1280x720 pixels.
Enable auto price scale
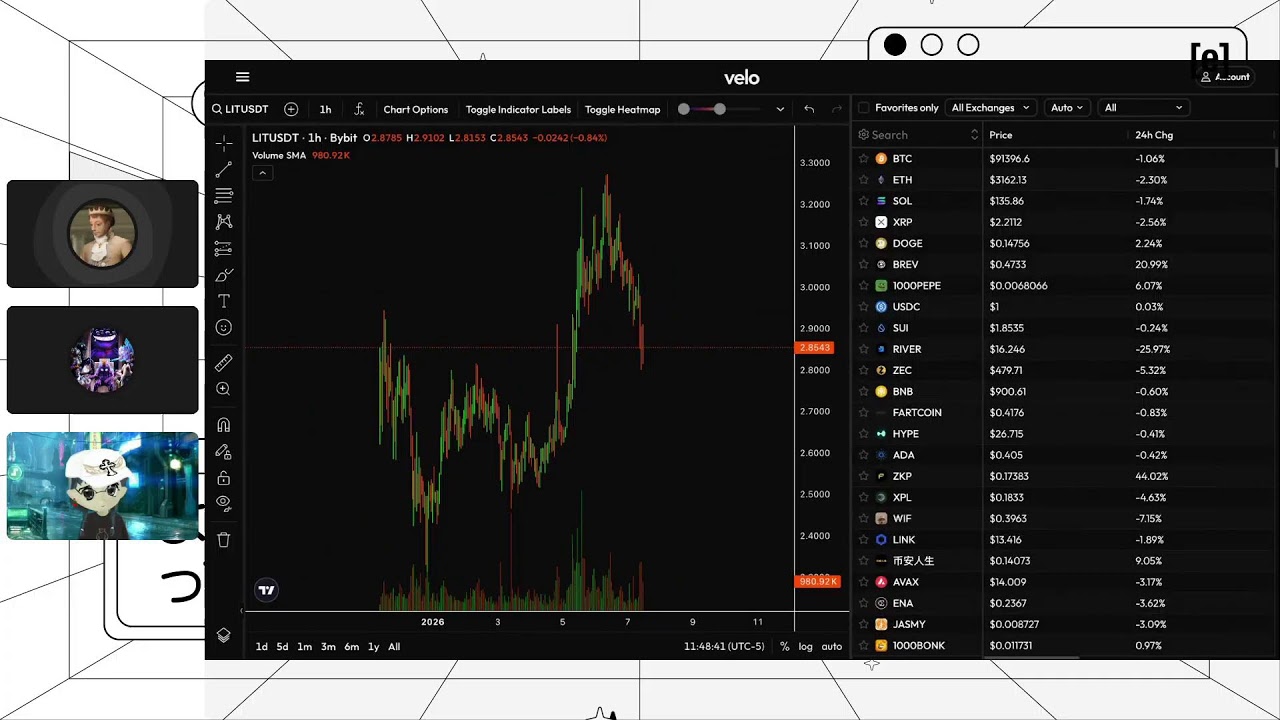pyautogui.click(x=832, y=647)
